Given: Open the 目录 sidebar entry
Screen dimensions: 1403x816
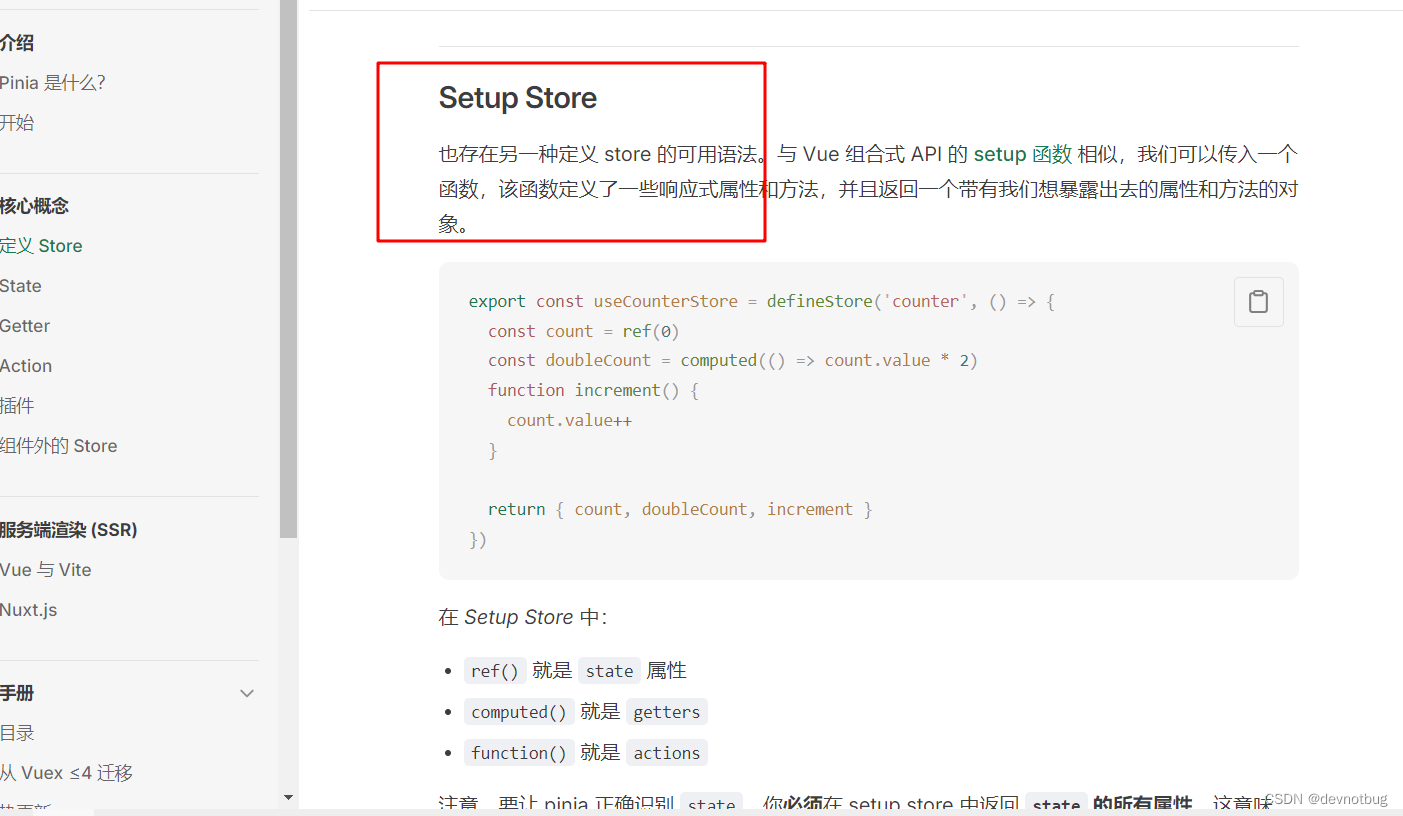Looking at the screenshot, I should tap(17, 733).
